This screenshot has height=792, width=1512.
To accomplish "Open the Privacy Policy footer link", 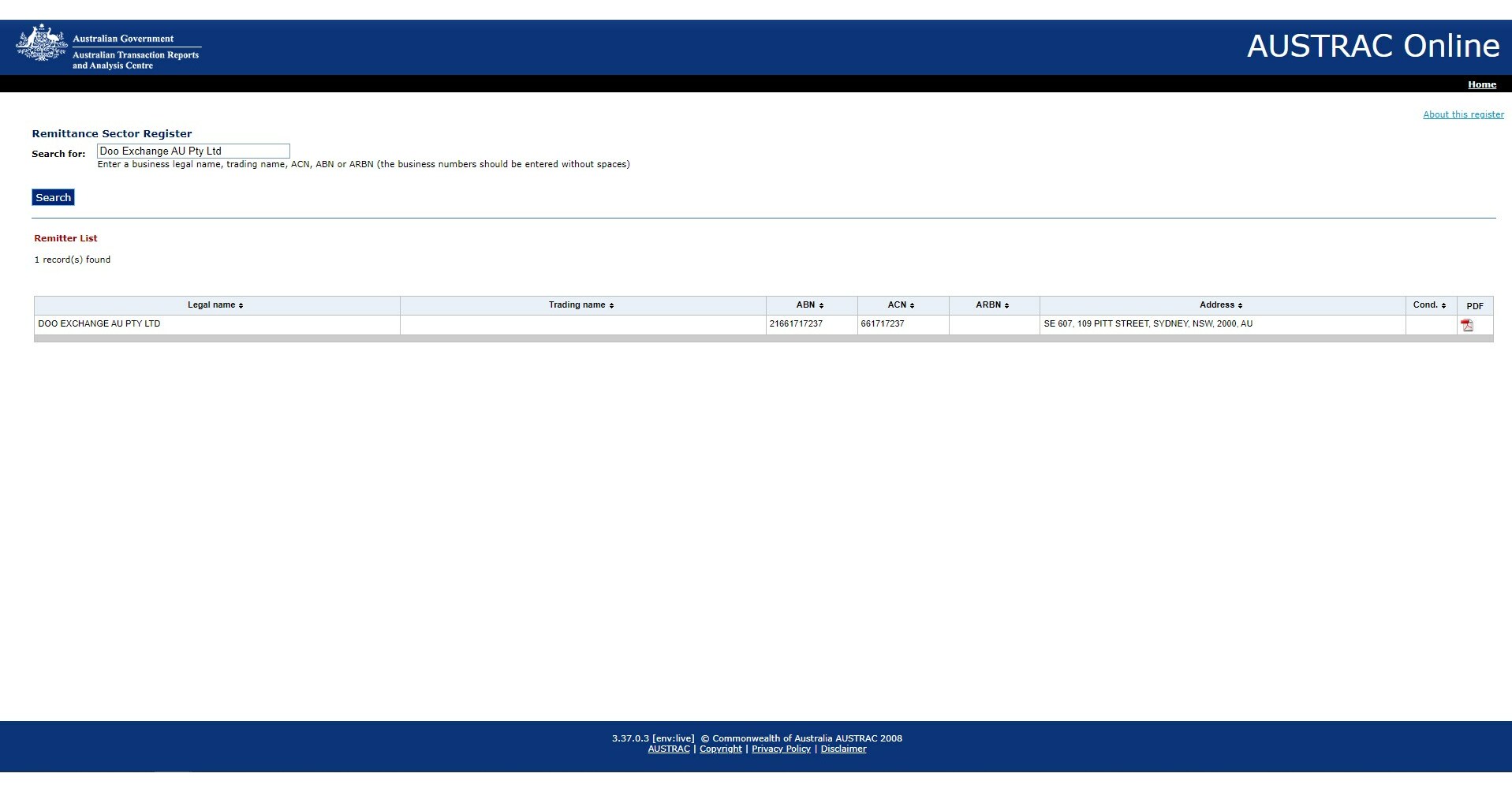I will [x=781, y=749].
